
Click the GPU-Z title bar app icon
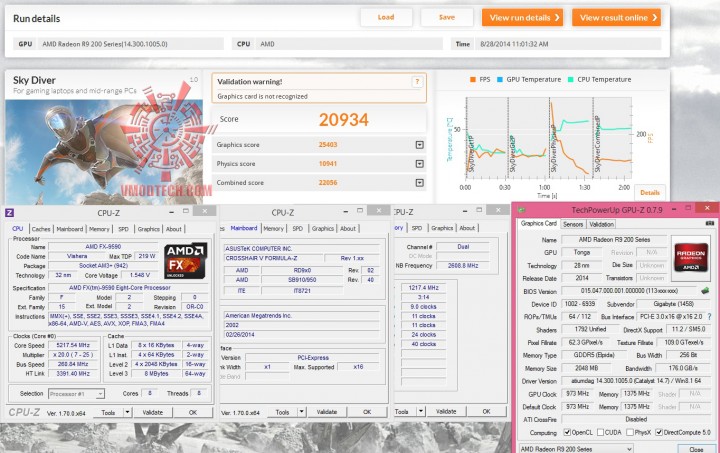coord(521,210)
